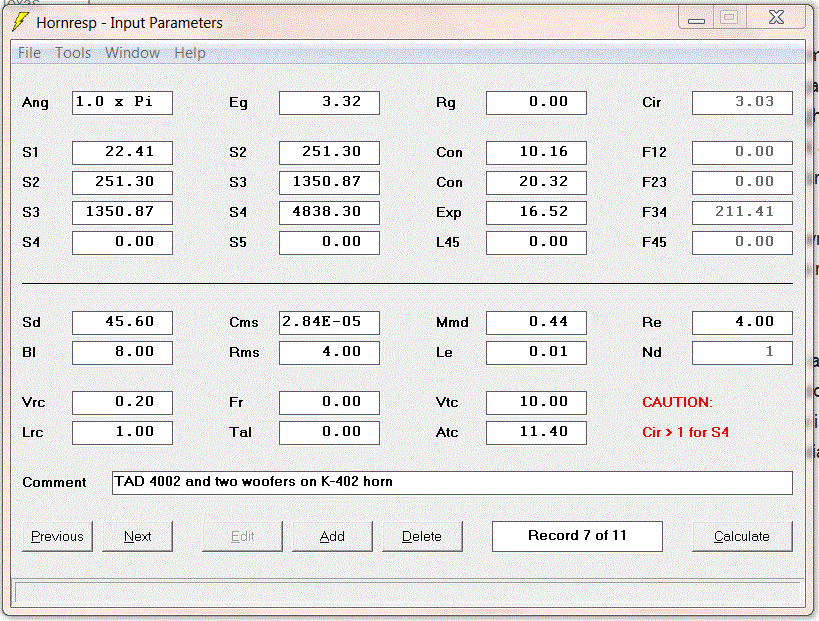Click the Record 7 of 11 box
Screen dimensions: 819x621
[577, 536]
